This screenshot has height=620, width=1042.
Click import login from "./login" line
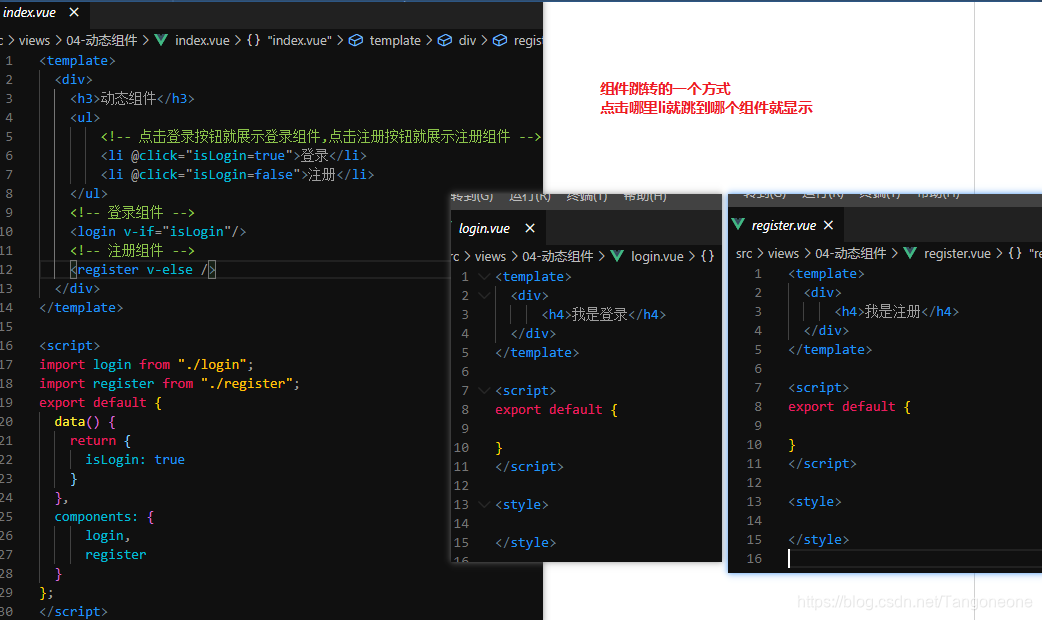pos(146,364)
